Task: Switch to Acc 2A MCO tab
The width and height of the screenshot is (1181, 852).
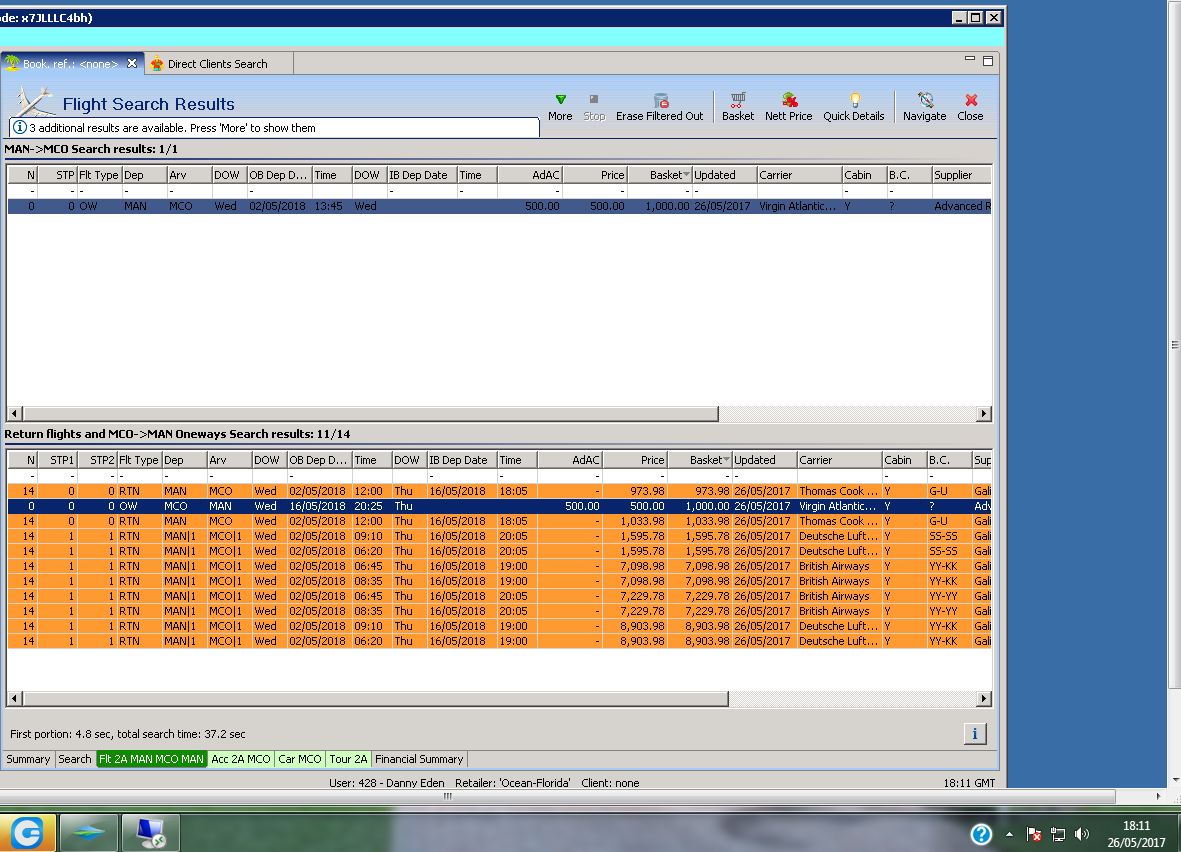Action: pyautogui.click(x=241, y=759)
